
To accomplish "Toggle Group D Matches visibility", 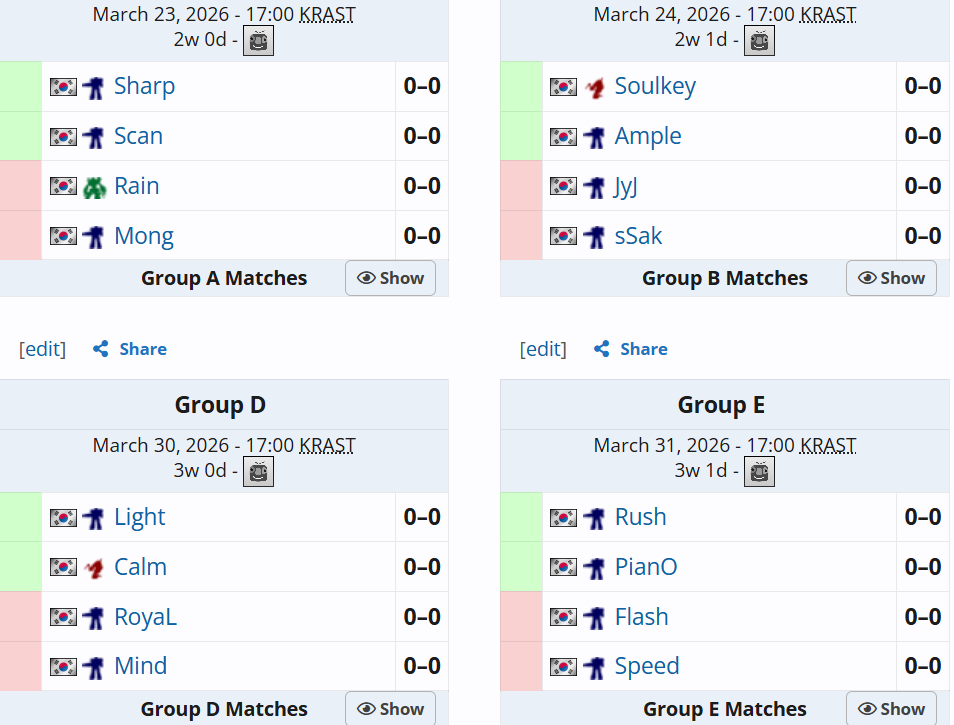I will point(391,708).
